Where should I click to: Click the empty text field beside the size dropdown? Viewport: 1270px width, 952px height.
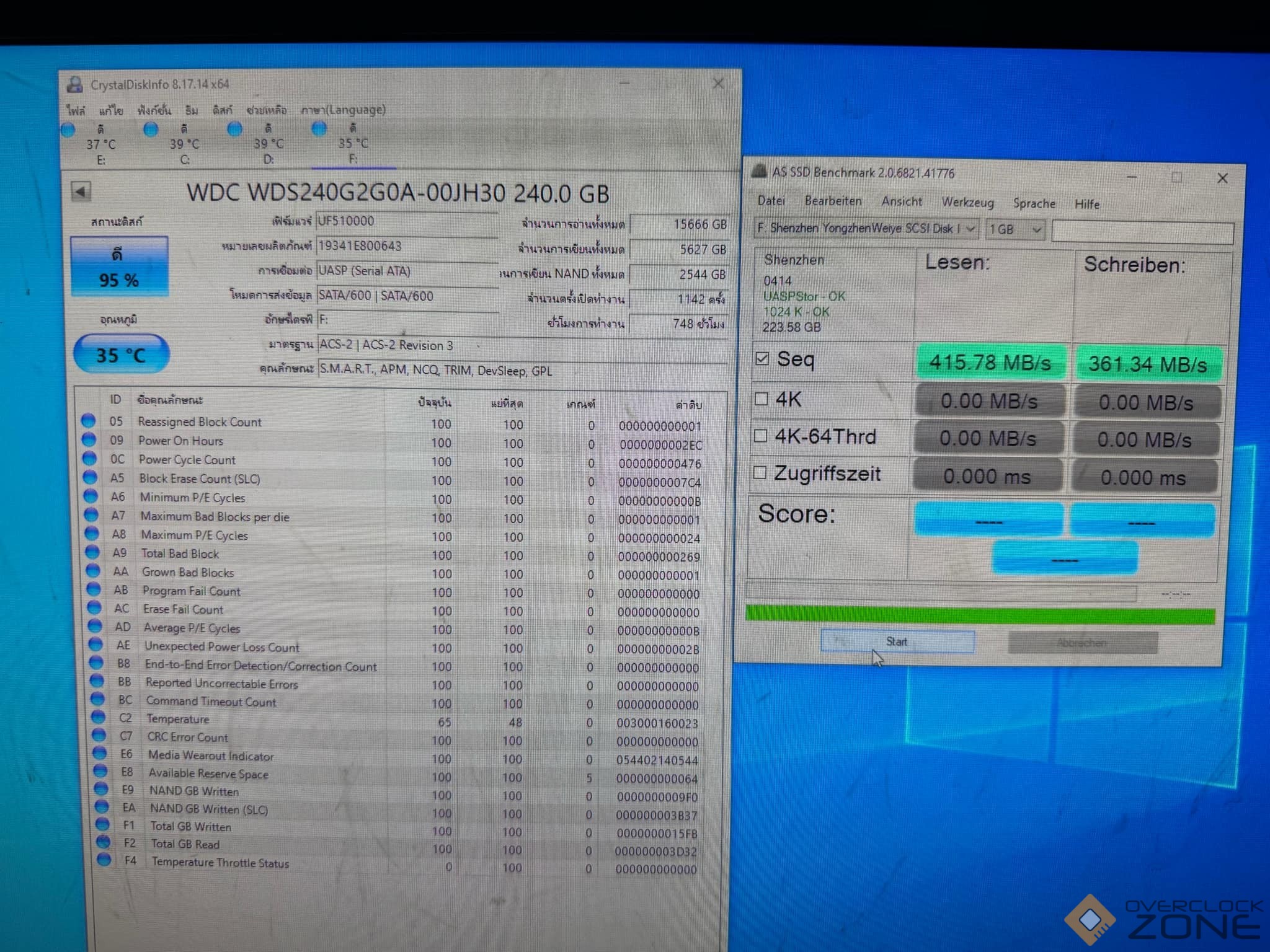[x=1142, y=232]
